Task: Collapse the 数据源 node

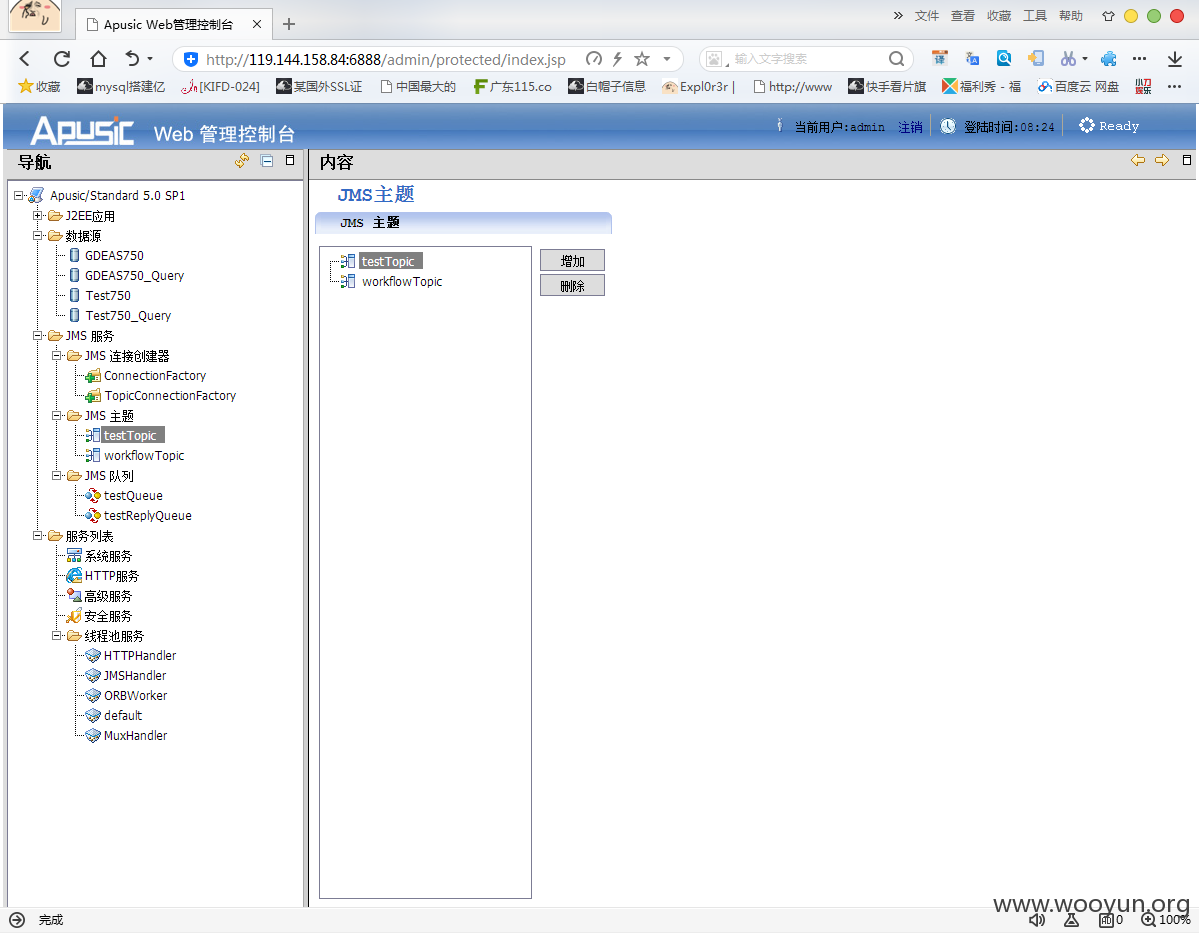Action: [37, 236]
